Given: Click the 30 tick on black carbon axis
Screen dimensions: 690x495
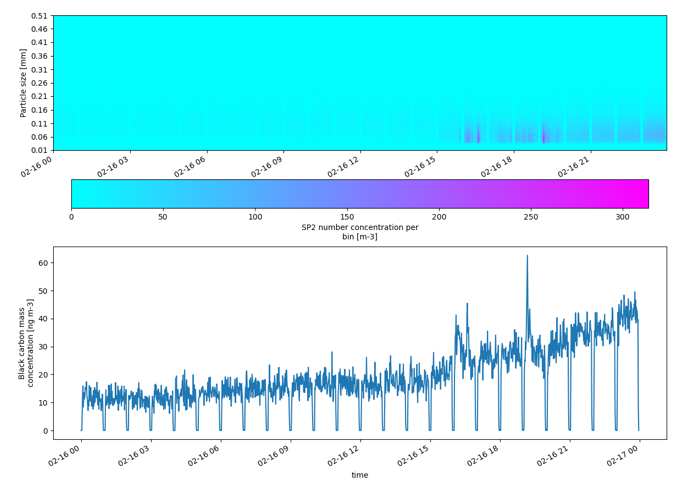Looking at the screenshot, I should (x=43, y=347).
